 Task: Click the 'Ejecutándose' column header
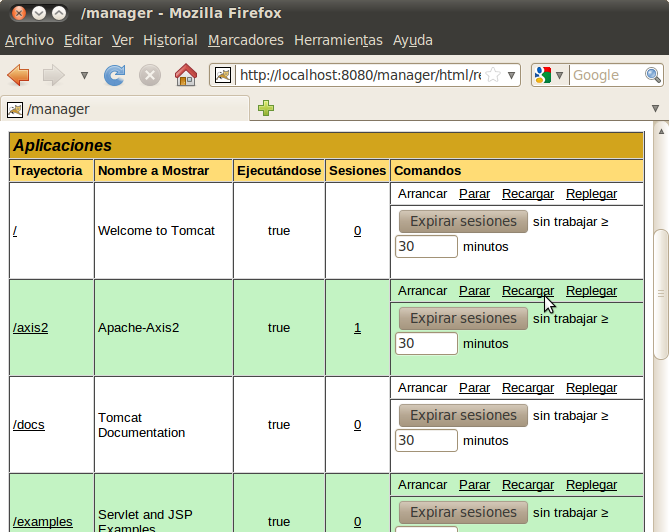tap(279, 171)
